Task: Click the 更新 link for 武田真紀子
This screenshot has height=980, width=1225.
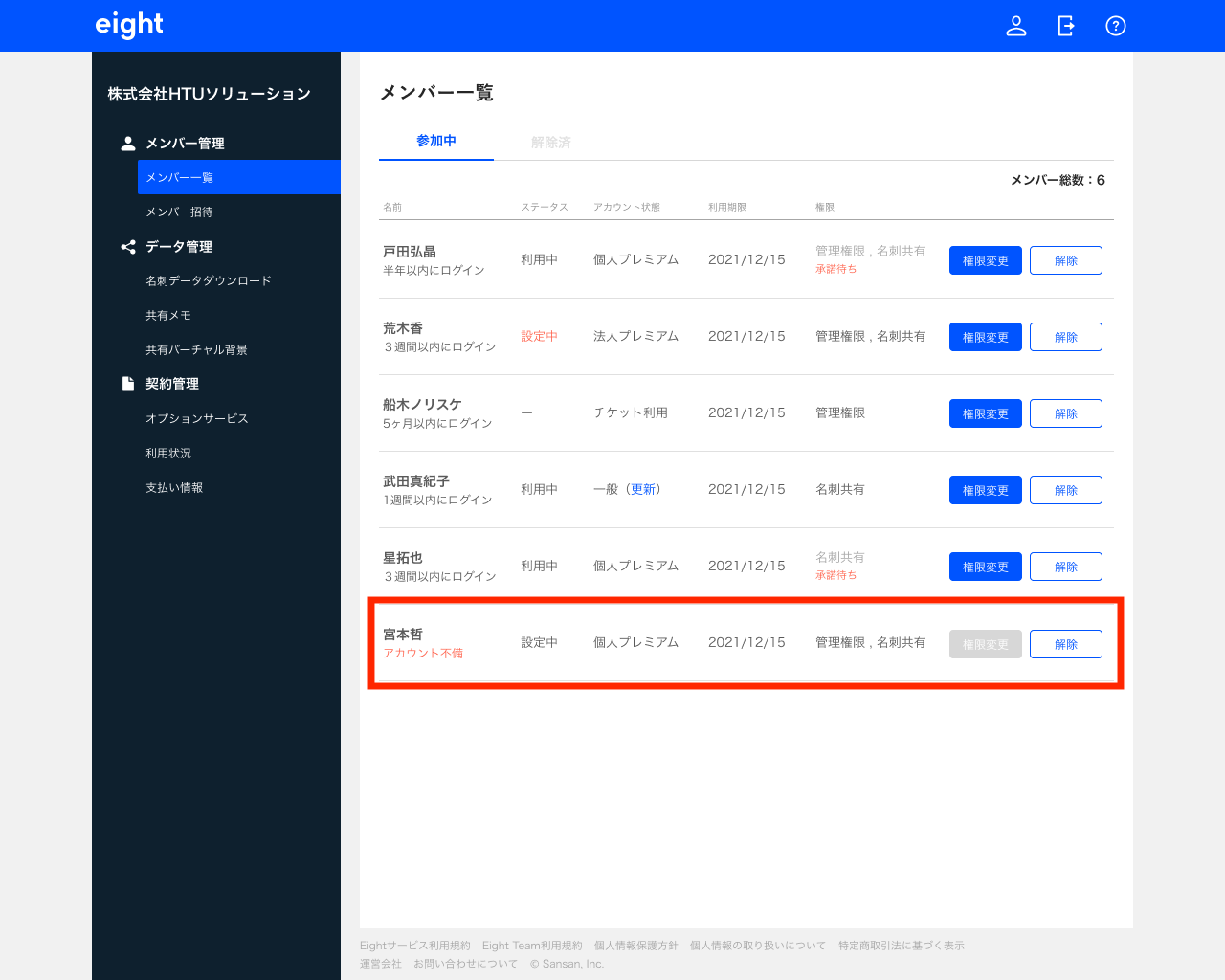Action: 643,489
